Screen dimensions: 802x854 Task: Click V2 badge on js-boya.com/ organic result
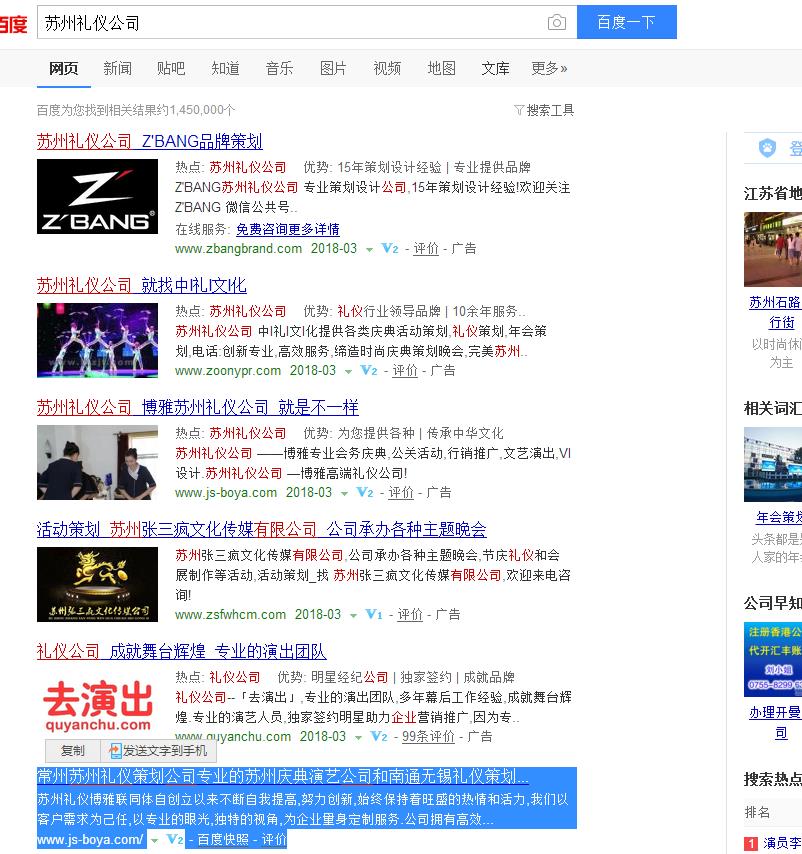pos(175,839)
